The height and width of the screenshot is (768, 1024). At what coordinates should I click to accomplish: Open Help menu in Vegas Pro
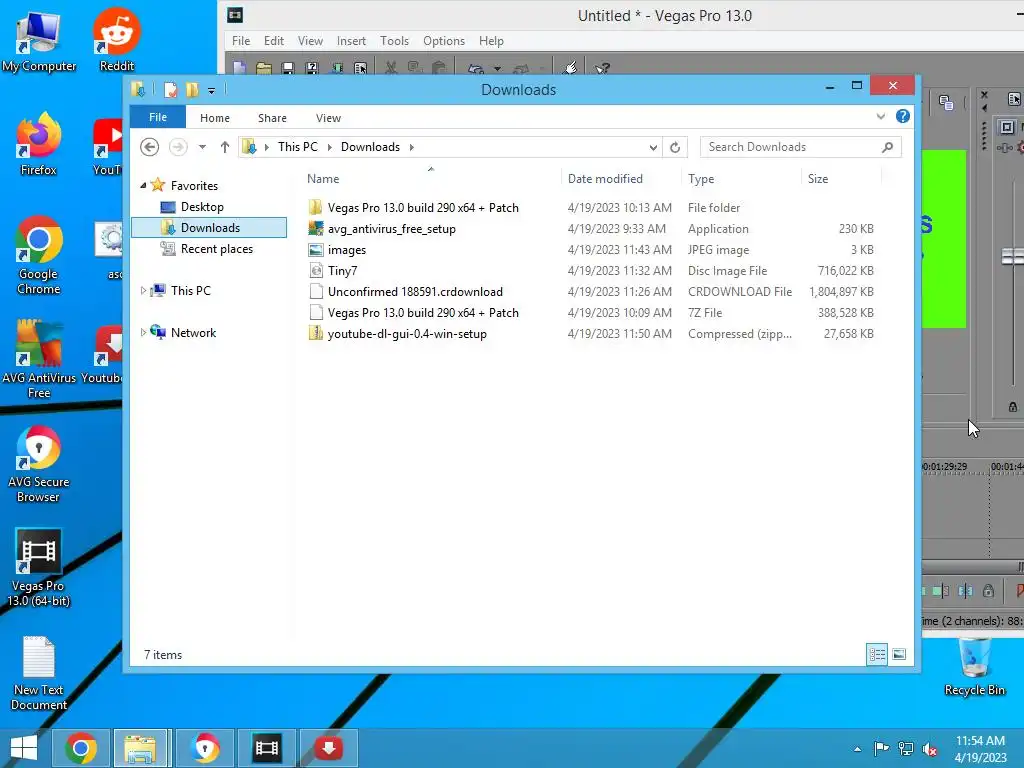[x=491, y=40]
